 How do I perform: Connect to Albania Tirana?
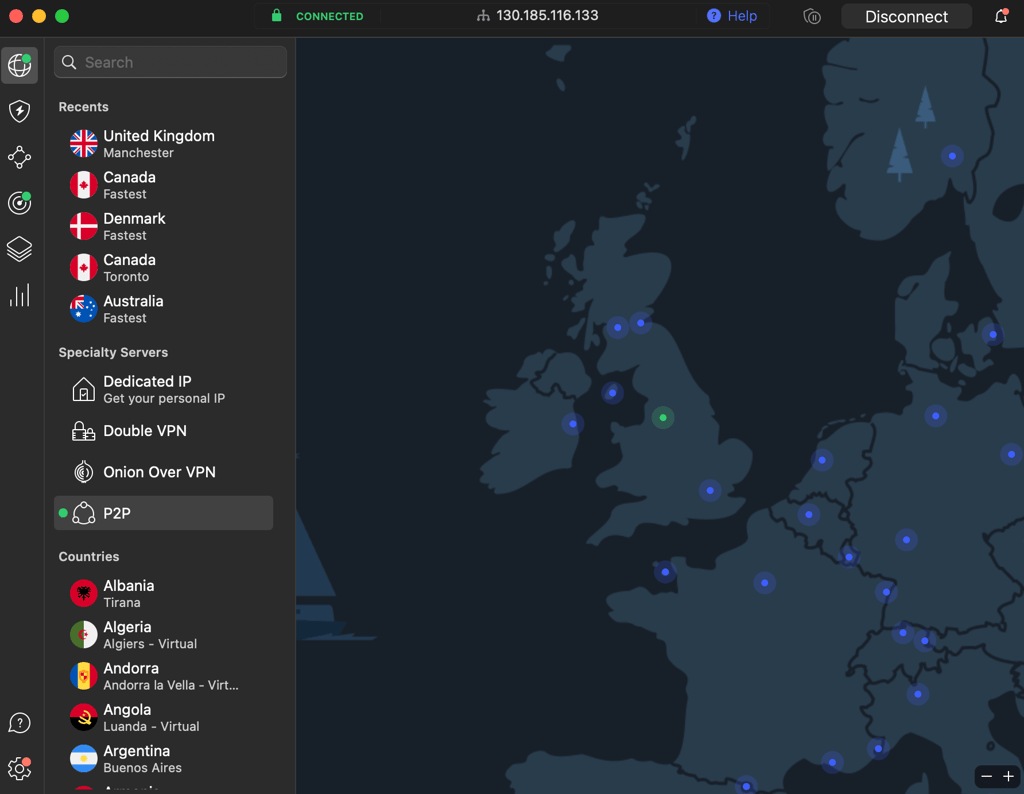tap(163, 594)
